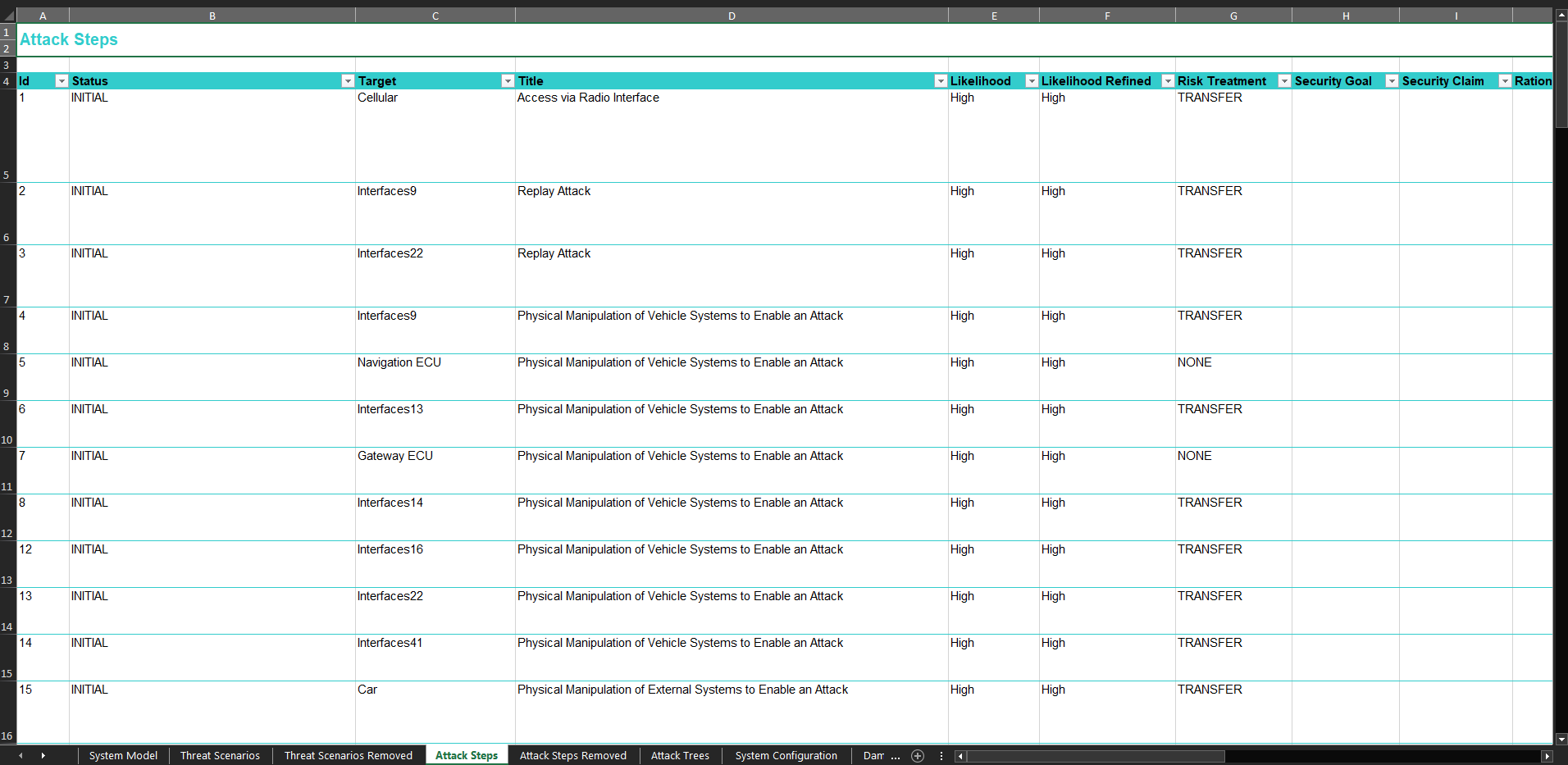The height and width of the screenshot is (765, 1568).
Task: Expand the Target column filter
Action: point(508,81)
